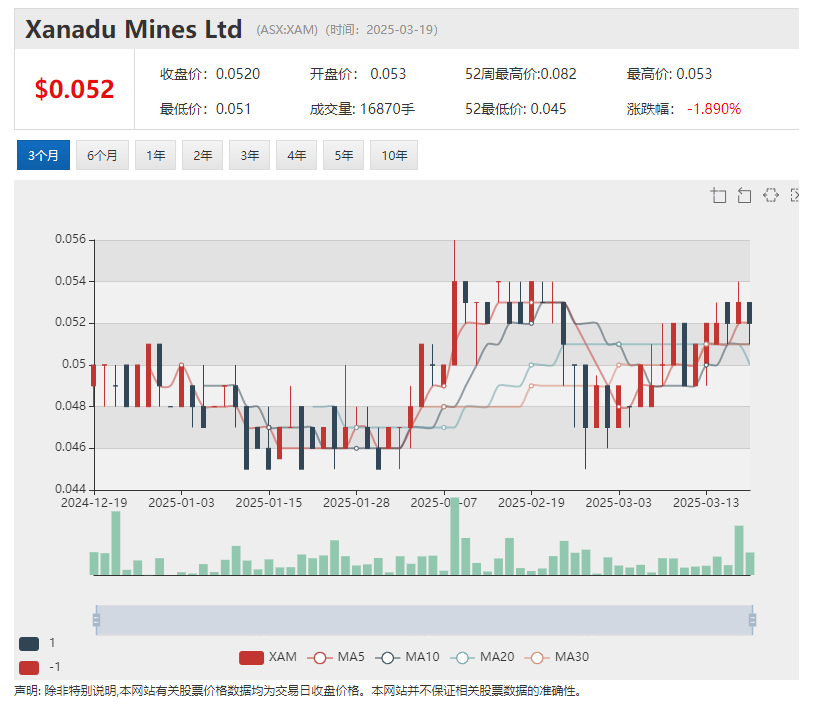Click the tallest green volume bar

coord(455,536)
